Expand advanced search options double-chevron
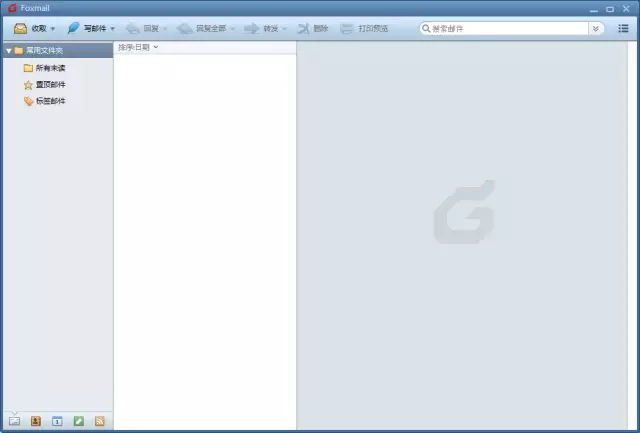 tap(596, 29)
